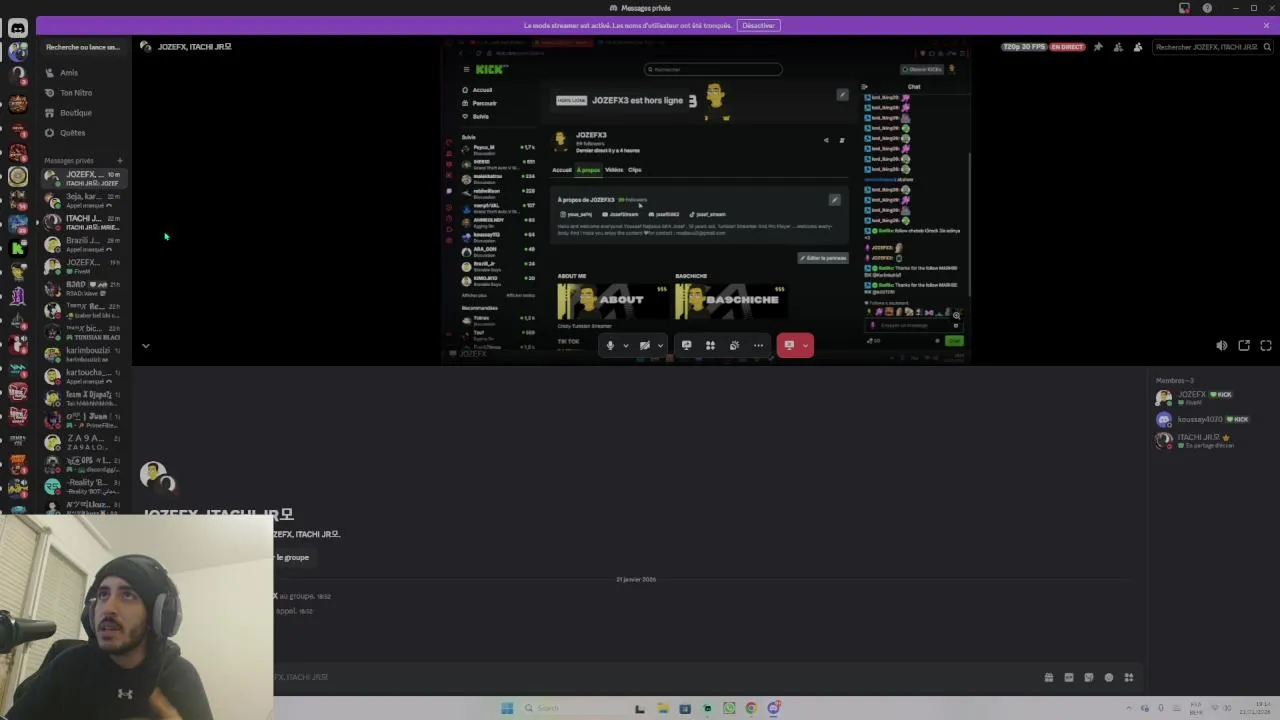Open File Explorer from the taskbar

pos(662,708)
